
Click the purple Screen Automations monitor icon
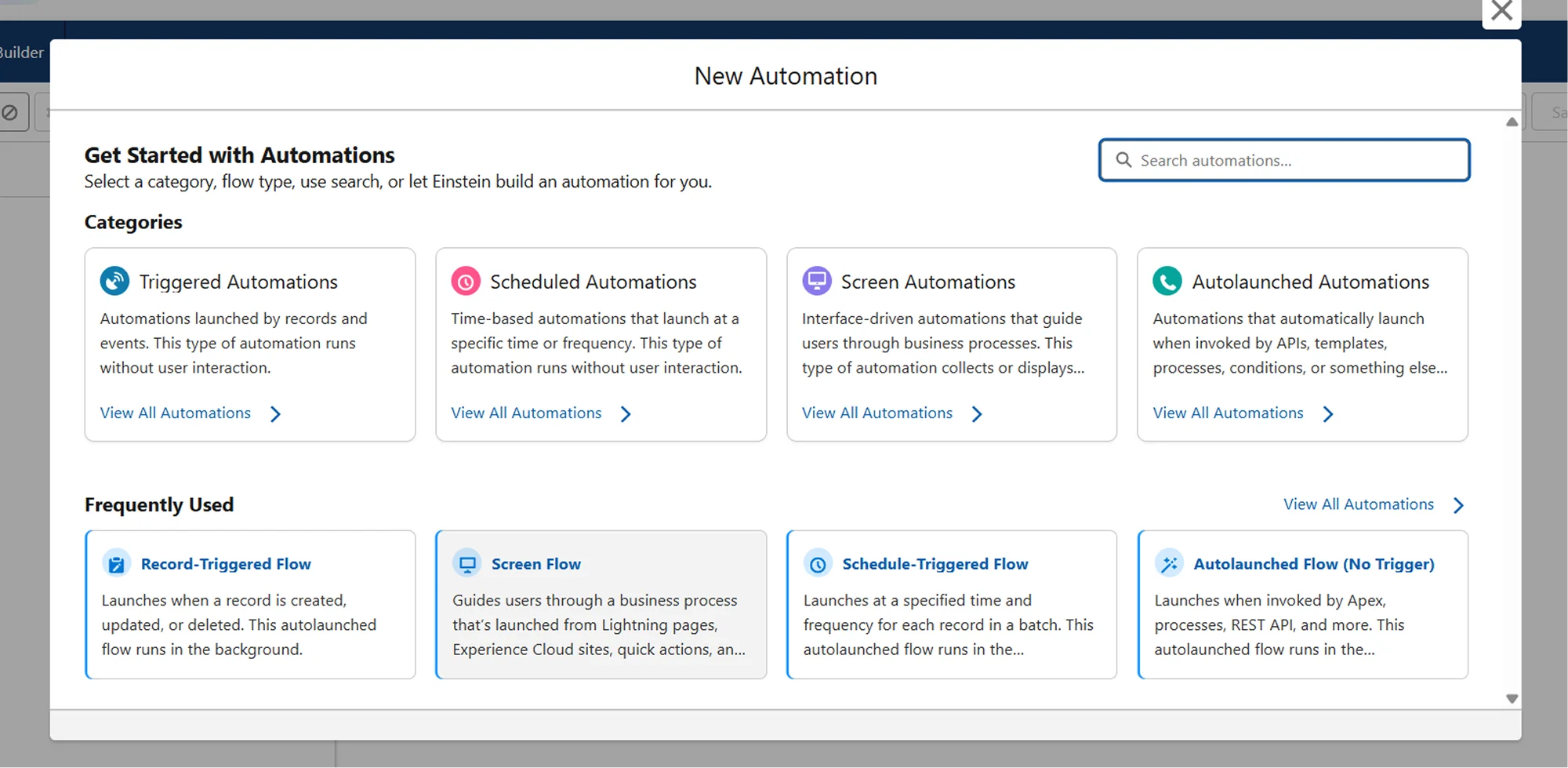coord(816,281)
